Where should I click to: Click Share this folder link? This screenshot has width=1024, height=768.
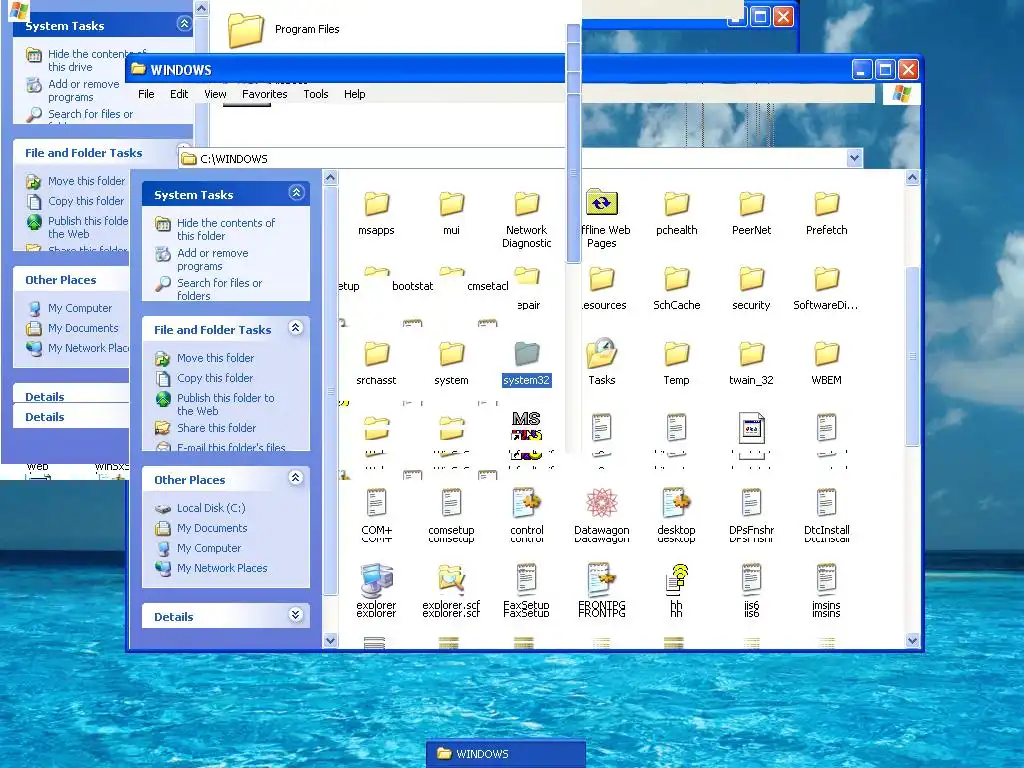click(216, 428)
